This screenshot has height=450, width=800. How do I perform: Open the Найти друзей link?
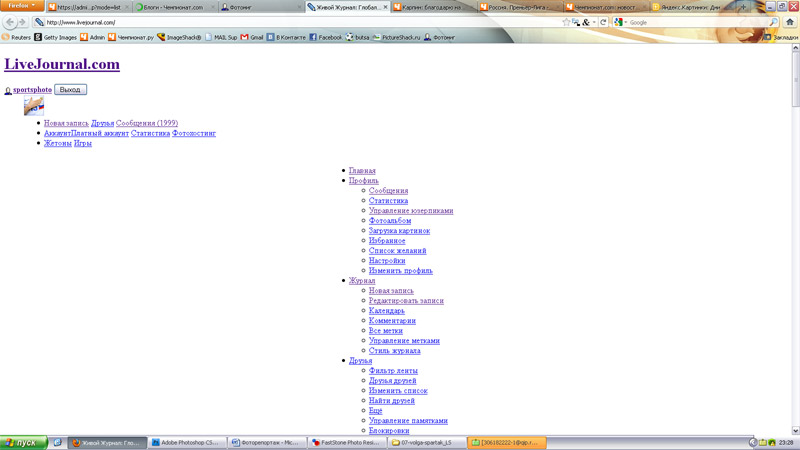(x=392, y=401)
